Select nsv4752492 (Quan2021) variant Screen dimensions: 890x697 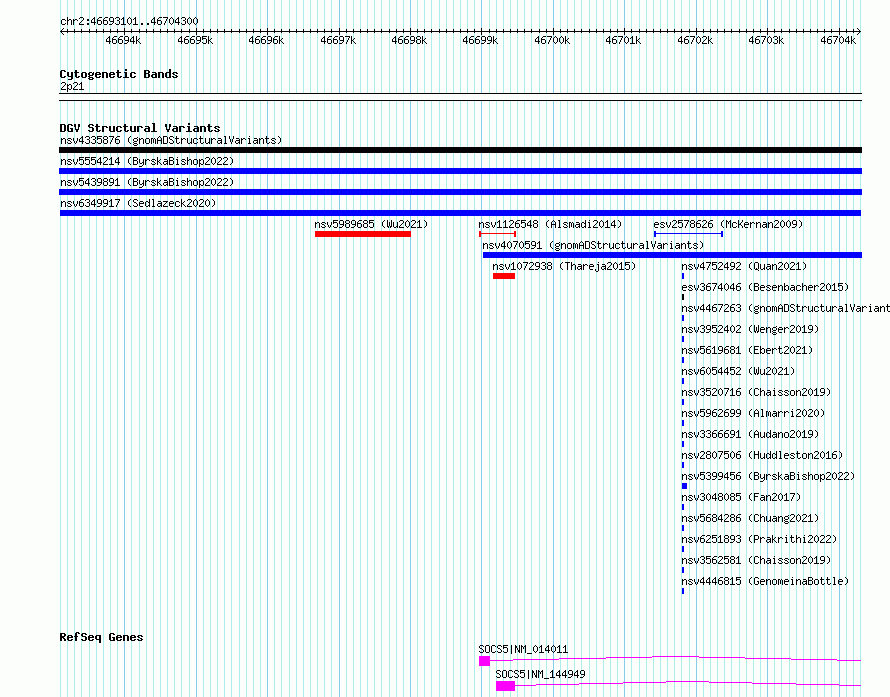[744, 266]
